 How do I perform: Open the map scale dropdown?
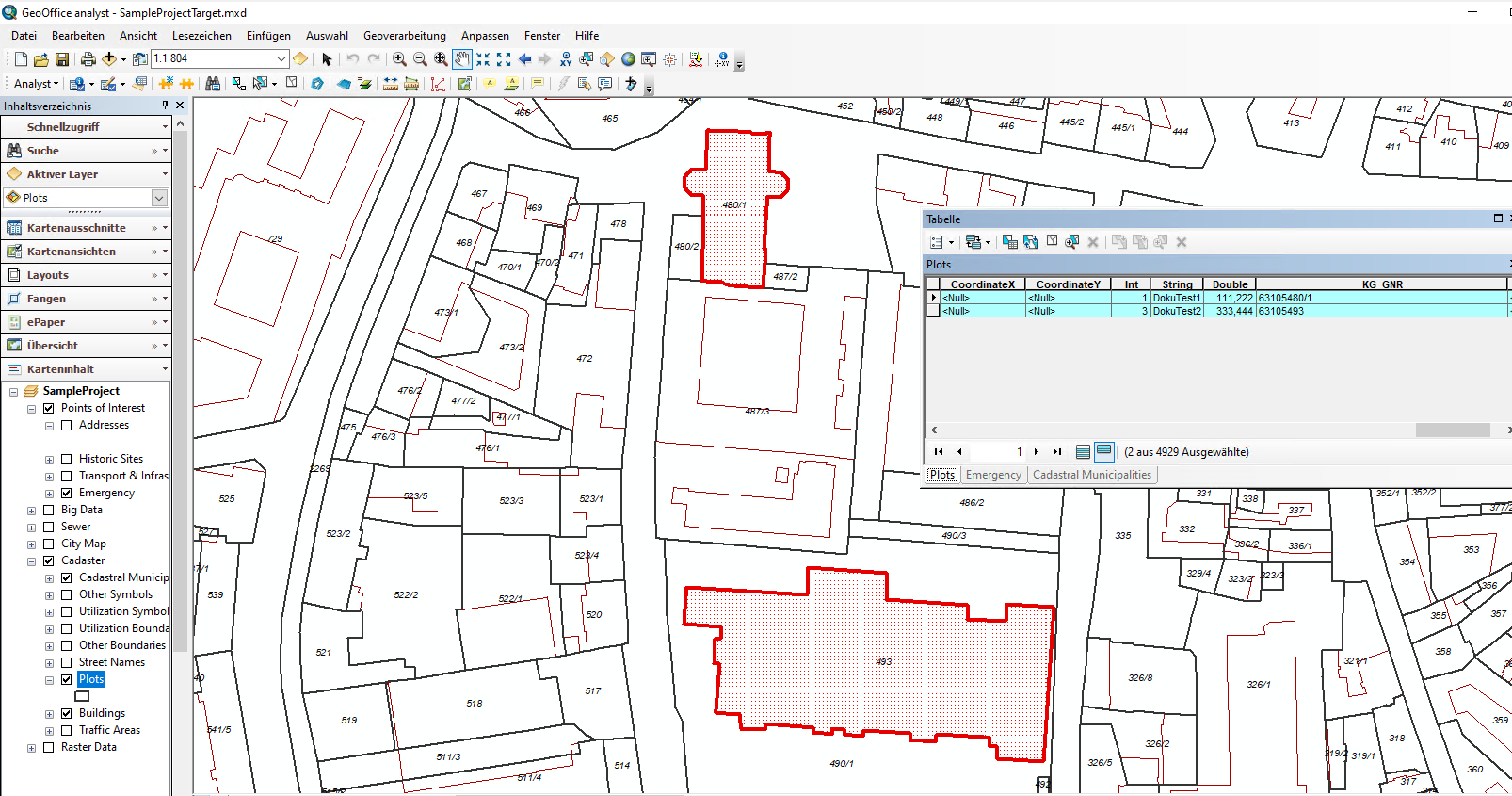pos(281,58)
